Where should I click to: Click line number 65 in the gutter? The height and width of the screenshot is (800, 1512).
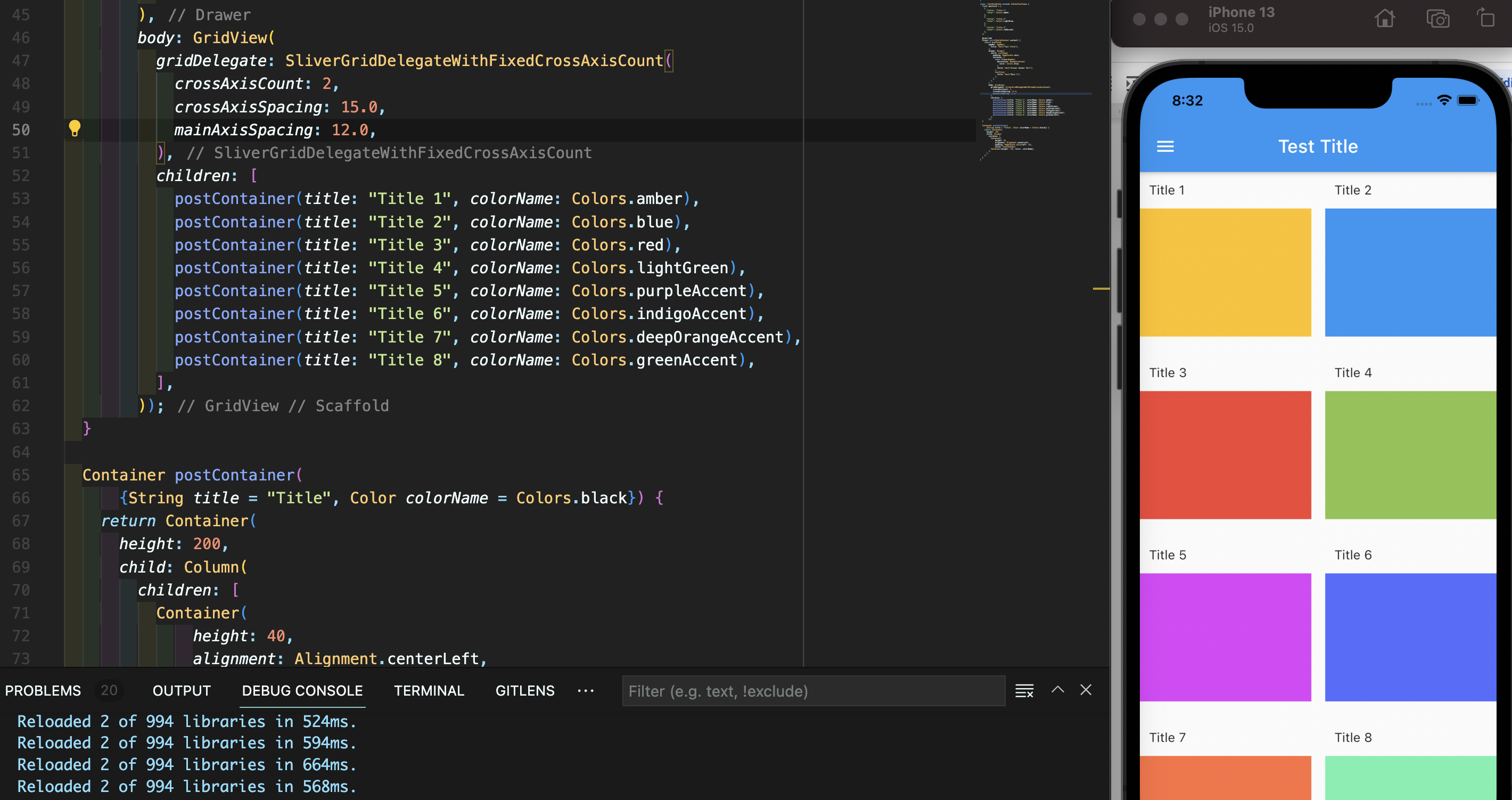tap(21, 475)
